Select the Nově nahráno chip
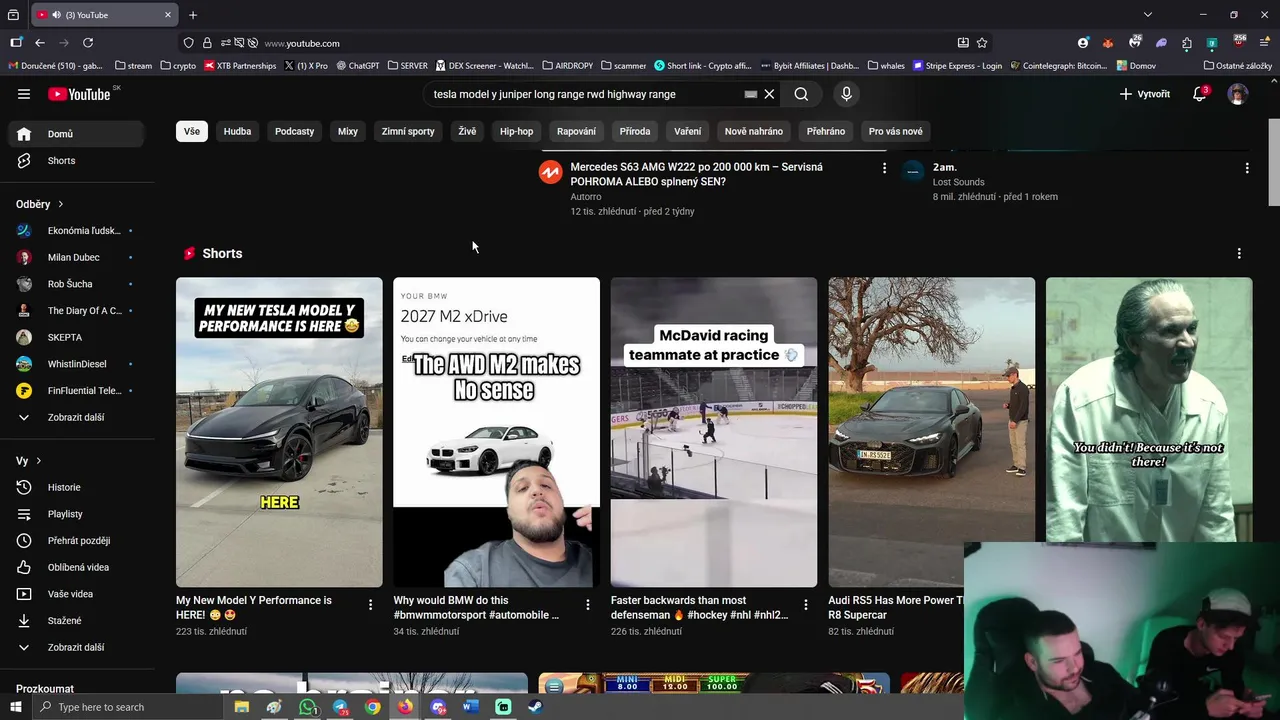Screen dimensions: 1280x720 (754, 131)
